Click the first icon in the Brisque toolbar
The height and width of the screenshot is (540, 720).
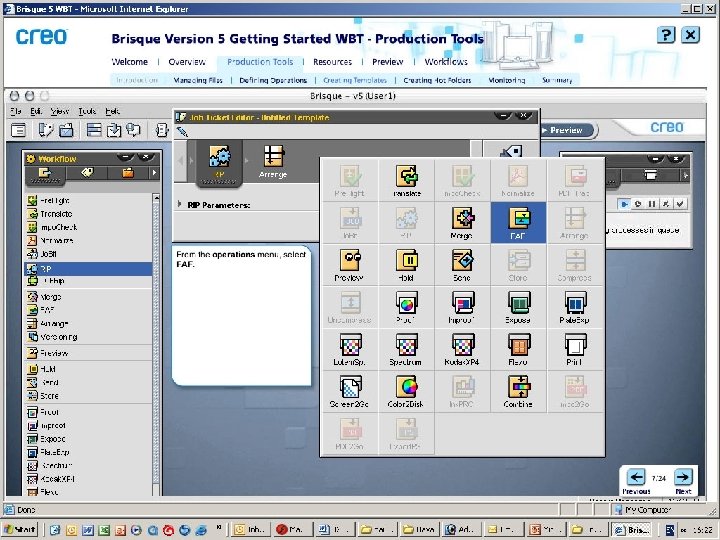(18, 130)
